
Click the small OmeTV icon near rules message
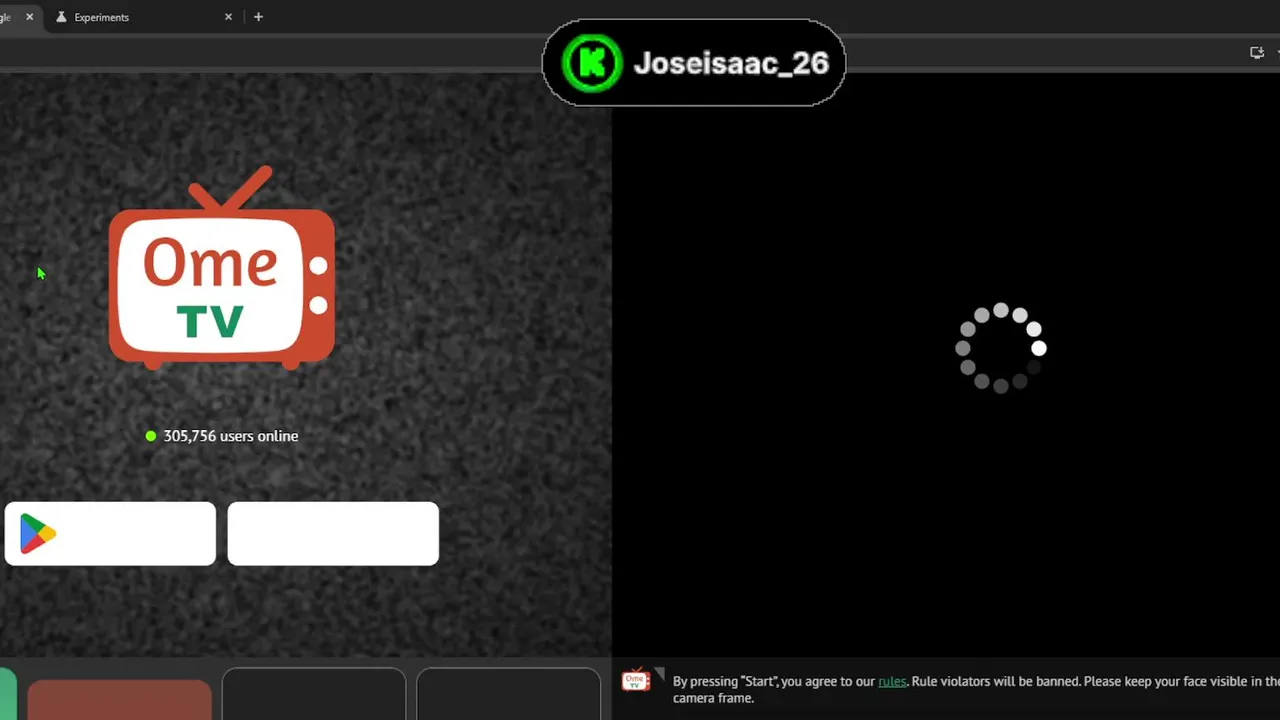tap(636, 681)
